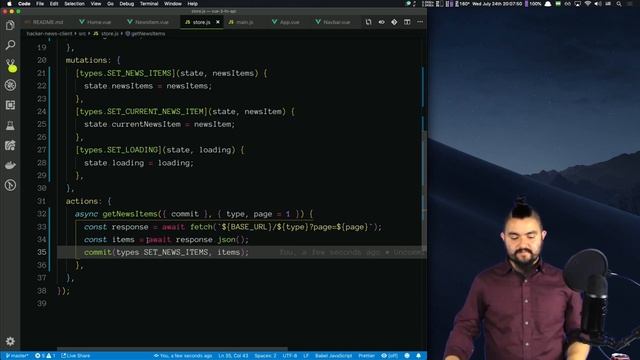Open the Debug menu

[x=127, y=4]
